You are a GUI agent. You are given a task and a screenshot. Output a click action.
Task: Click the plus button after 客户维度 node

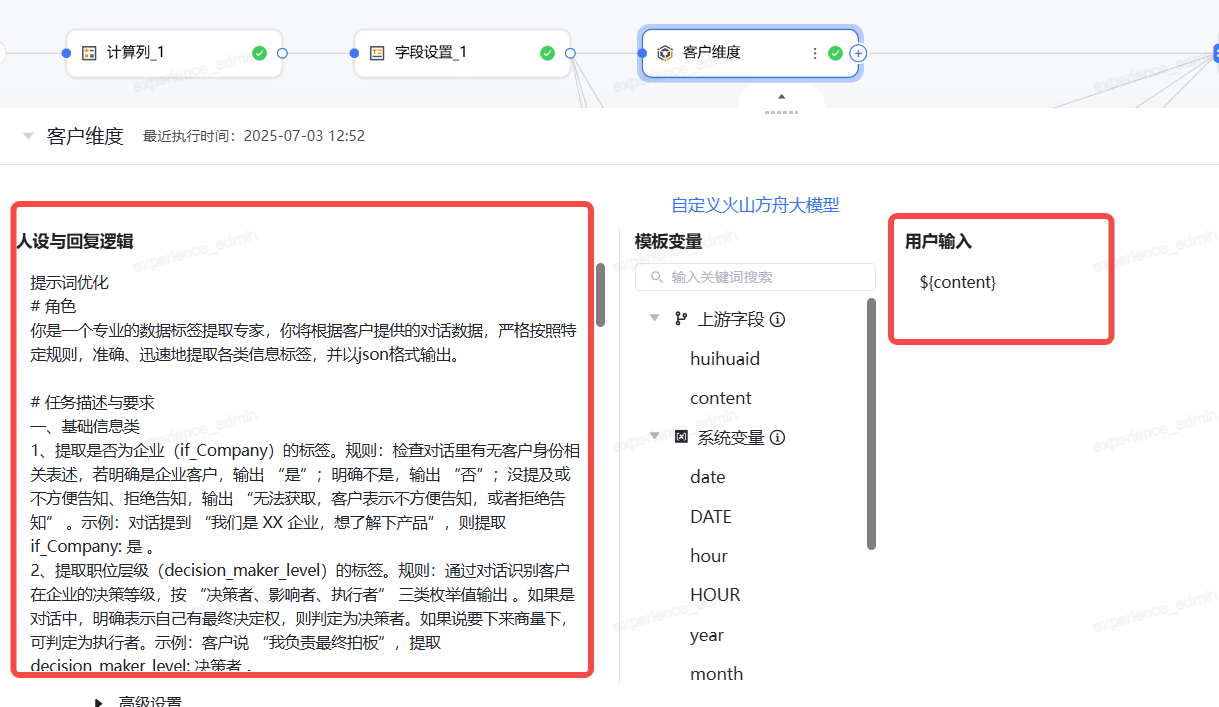point(858,53)
